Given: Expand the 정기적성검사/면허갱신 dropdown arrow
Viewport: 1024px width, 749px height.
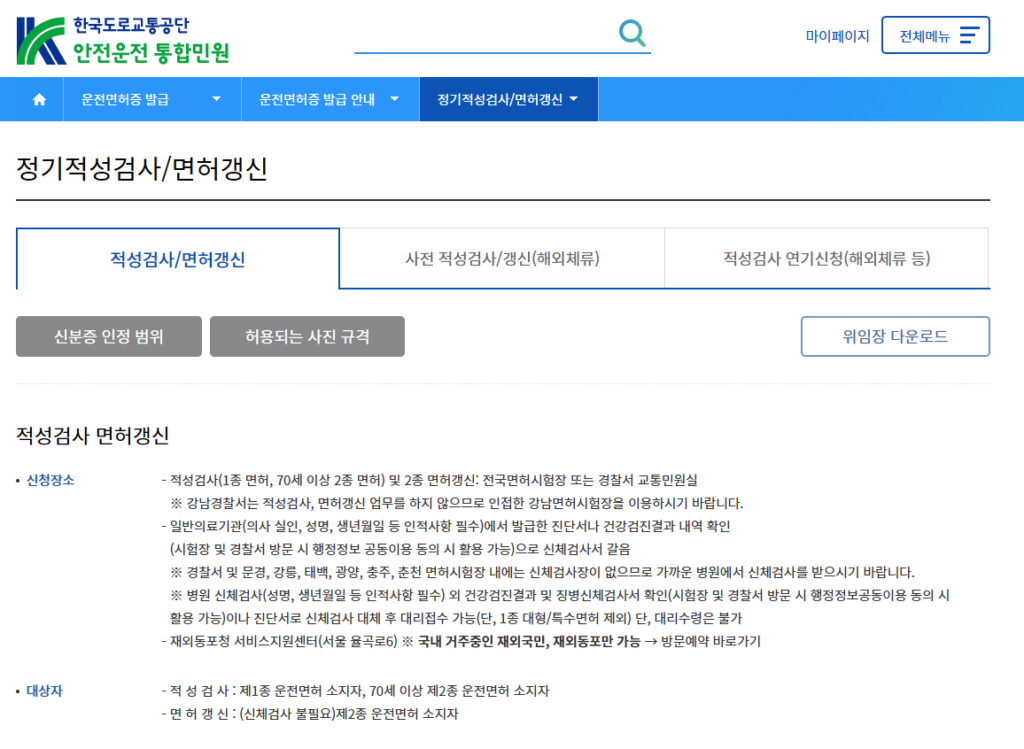Looking at the screenshot, I should click(x=572, y=99).
